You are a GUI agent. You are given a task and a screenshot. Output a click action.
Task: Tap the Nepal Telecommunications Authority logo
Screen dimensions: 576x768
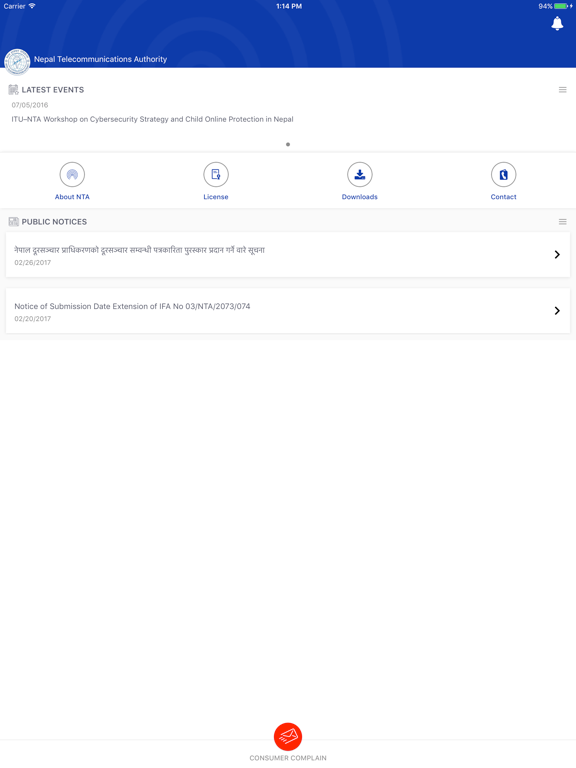pyautogui.click(x=17, y=62)
